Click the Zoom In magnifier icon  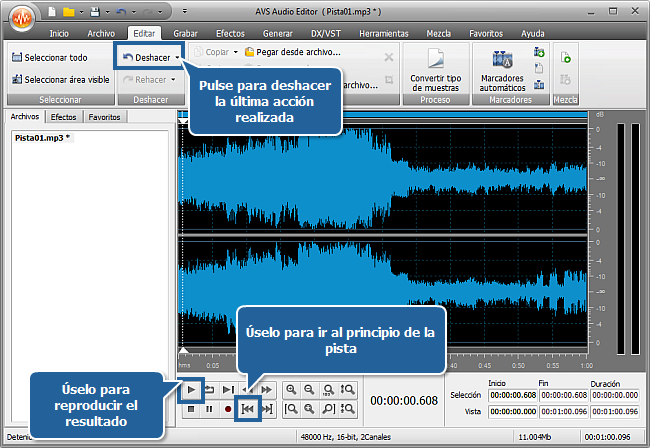click(x=290, y=389)
